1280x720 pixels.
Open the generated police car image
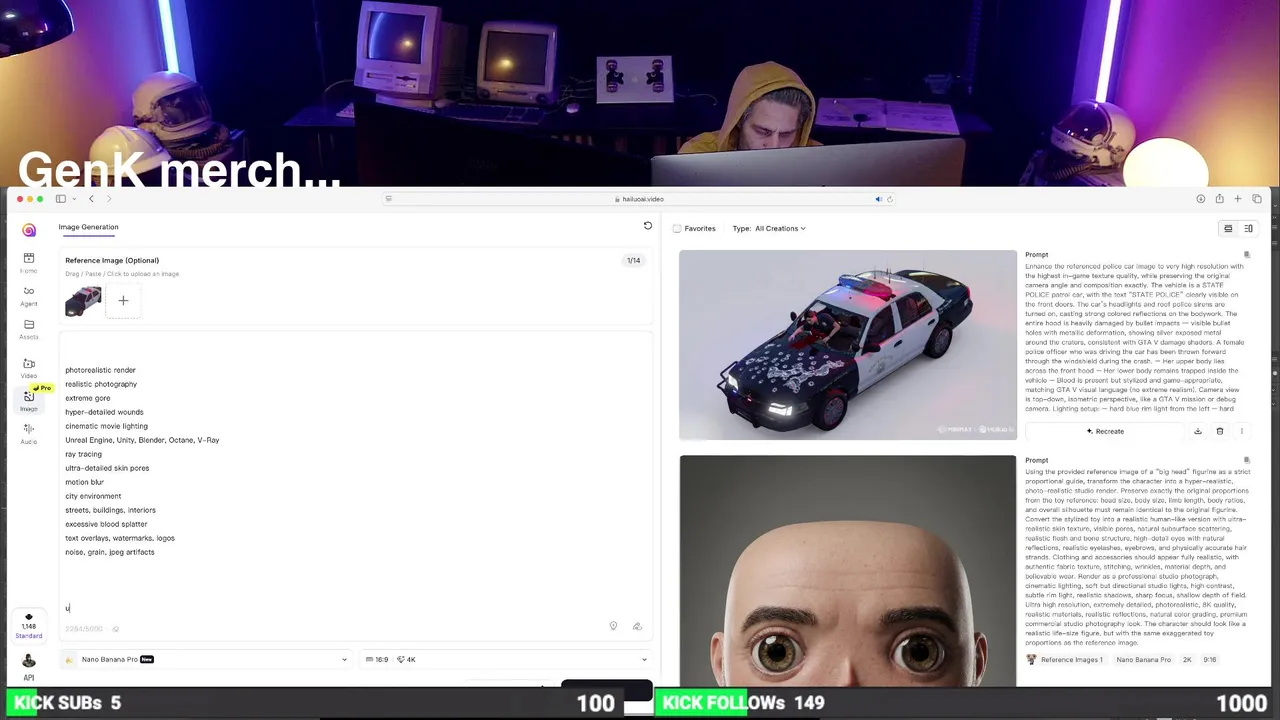click(848, 345)
